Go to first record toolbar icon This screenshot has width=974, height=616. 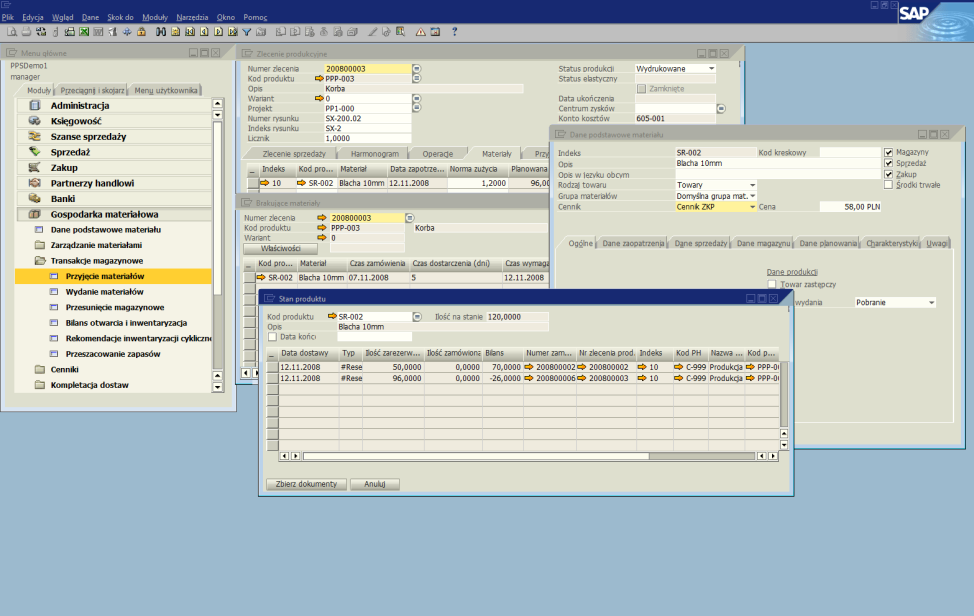coord(189,32)
